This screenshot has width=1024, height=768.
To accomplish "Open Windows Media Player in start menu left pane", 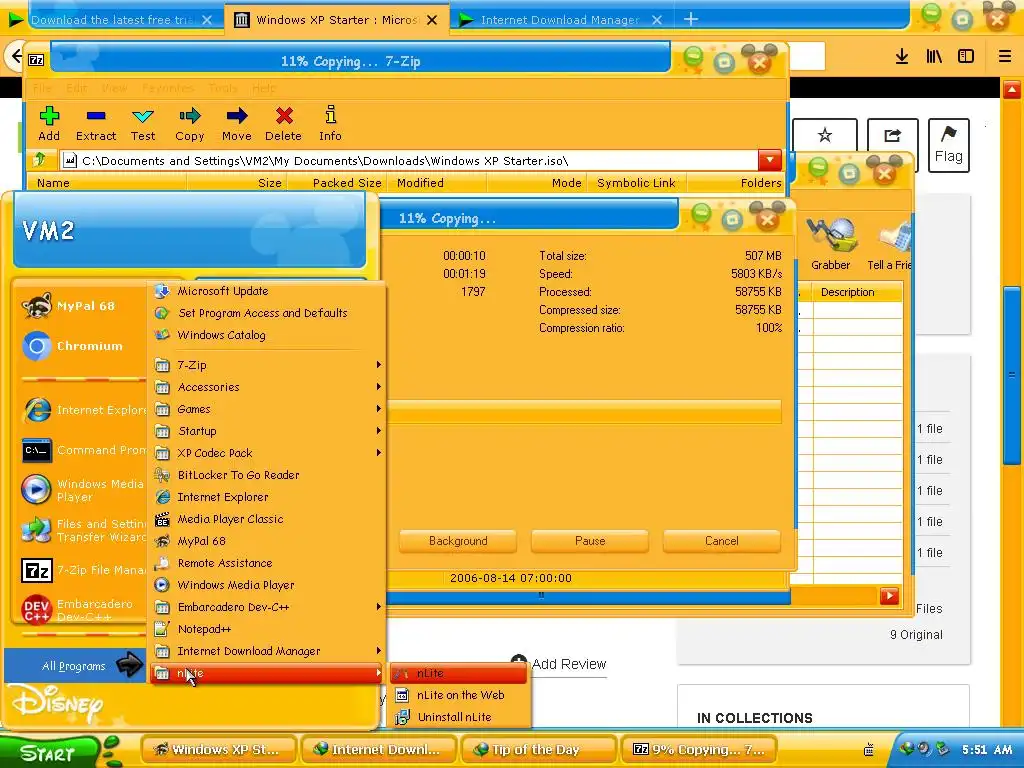I will pyautogui.click(x=82, y=490).
